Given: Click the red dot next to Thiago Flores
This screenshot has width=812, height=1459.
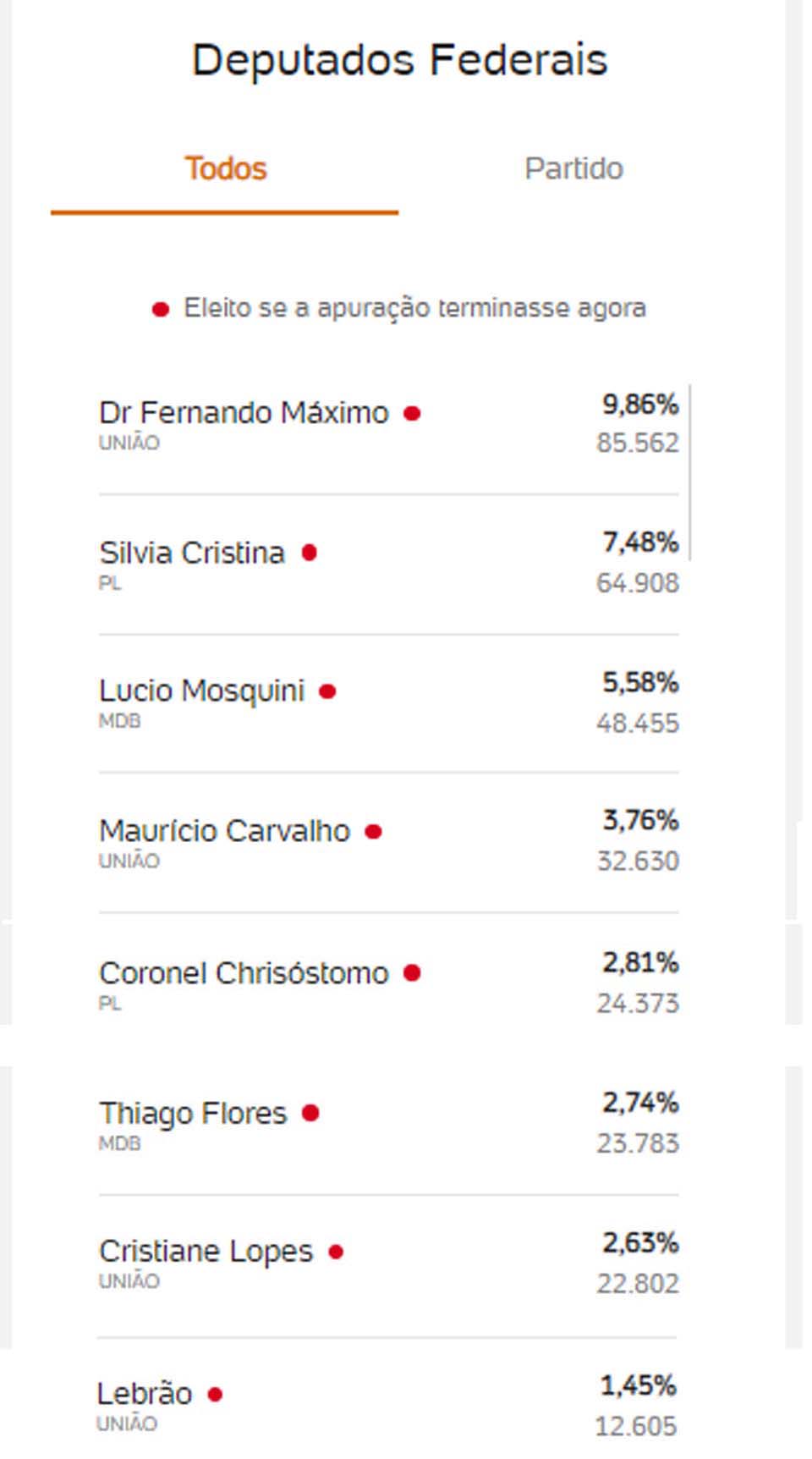Looking at the screenshot, I should [310, 1113].
